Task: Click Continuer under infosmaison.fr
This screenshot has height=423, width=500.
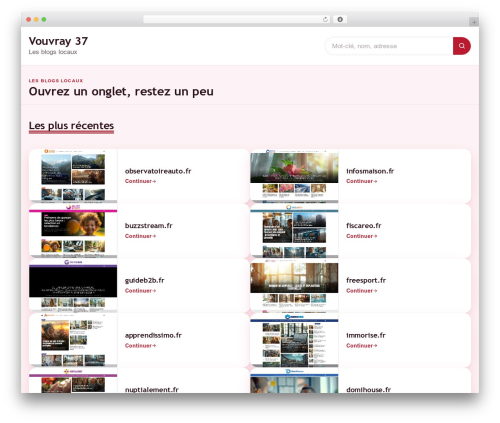Action: click(362, 181)
